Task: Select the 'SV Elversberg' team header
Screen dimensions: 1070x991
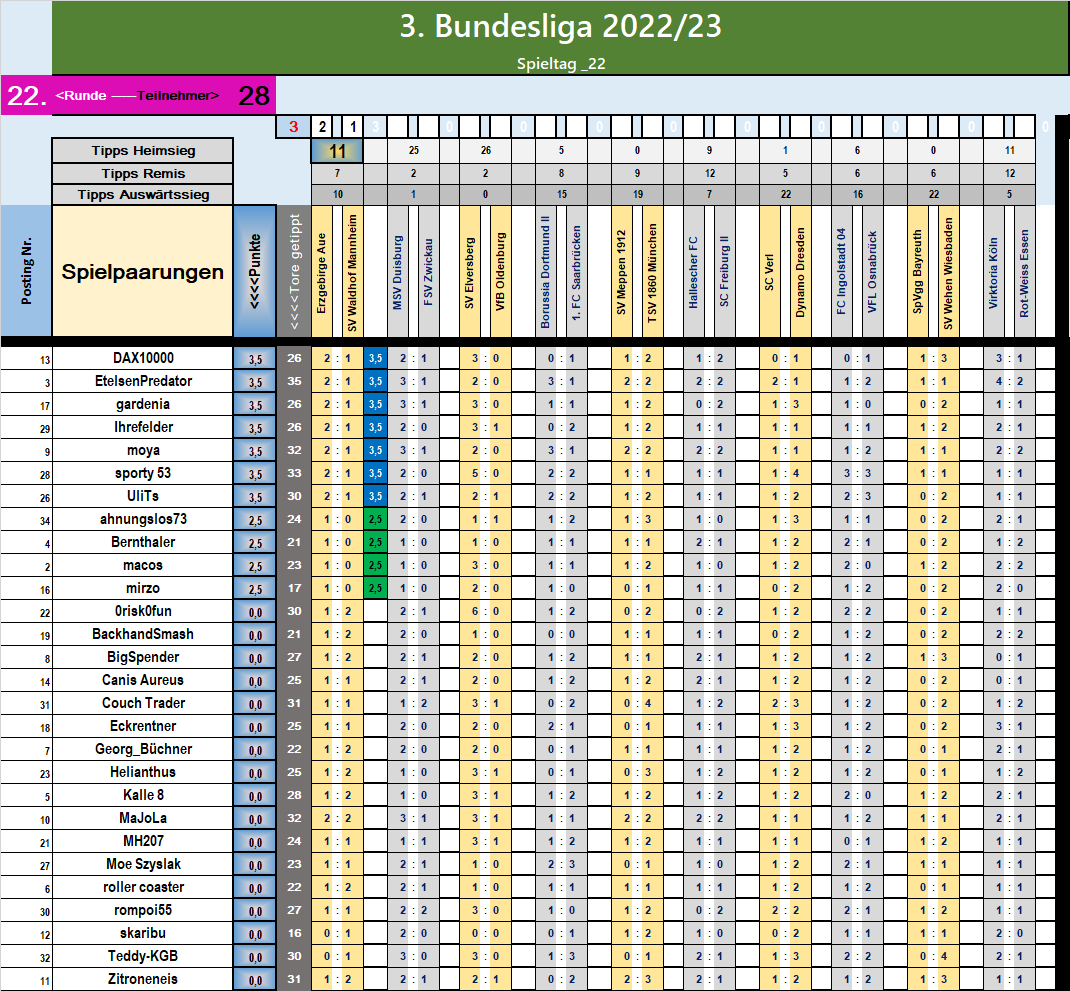Action: [x=469, y=272]
